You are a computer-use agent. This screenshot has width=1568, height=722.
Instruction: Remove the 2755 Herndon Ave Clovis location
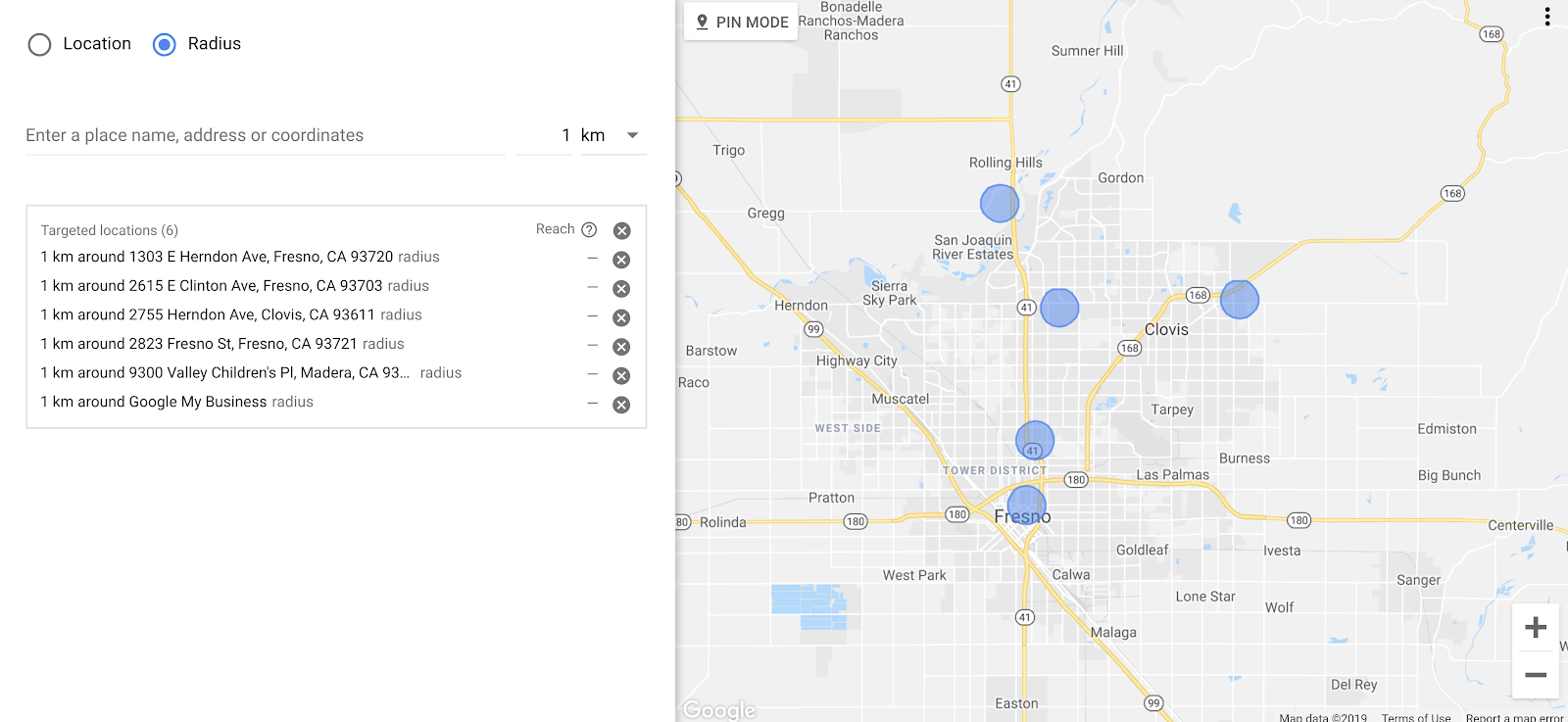pyautogui.click(x=621, y=317)
